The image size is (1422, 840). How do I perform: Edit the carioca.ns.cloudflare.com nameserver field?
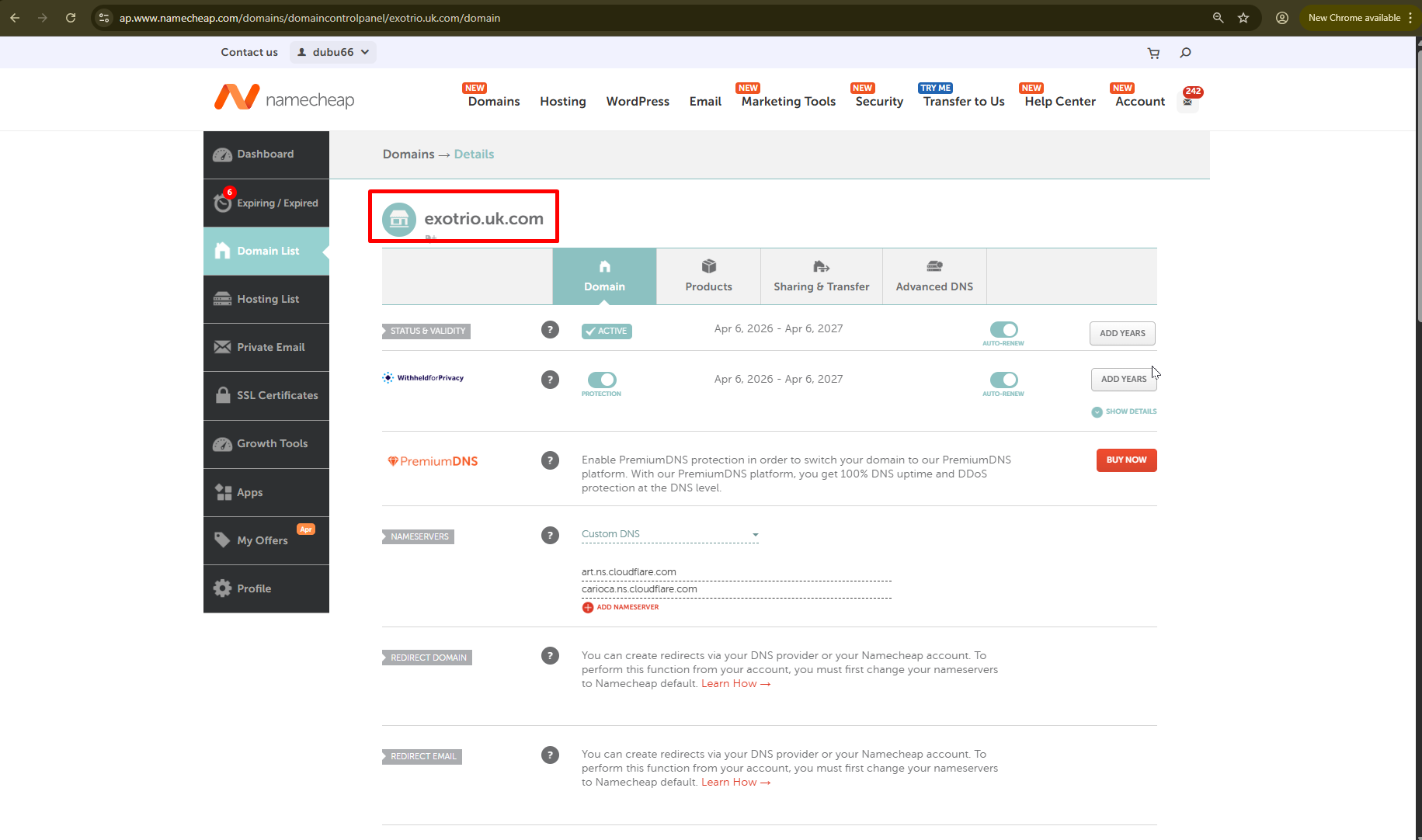coord(736,589)
